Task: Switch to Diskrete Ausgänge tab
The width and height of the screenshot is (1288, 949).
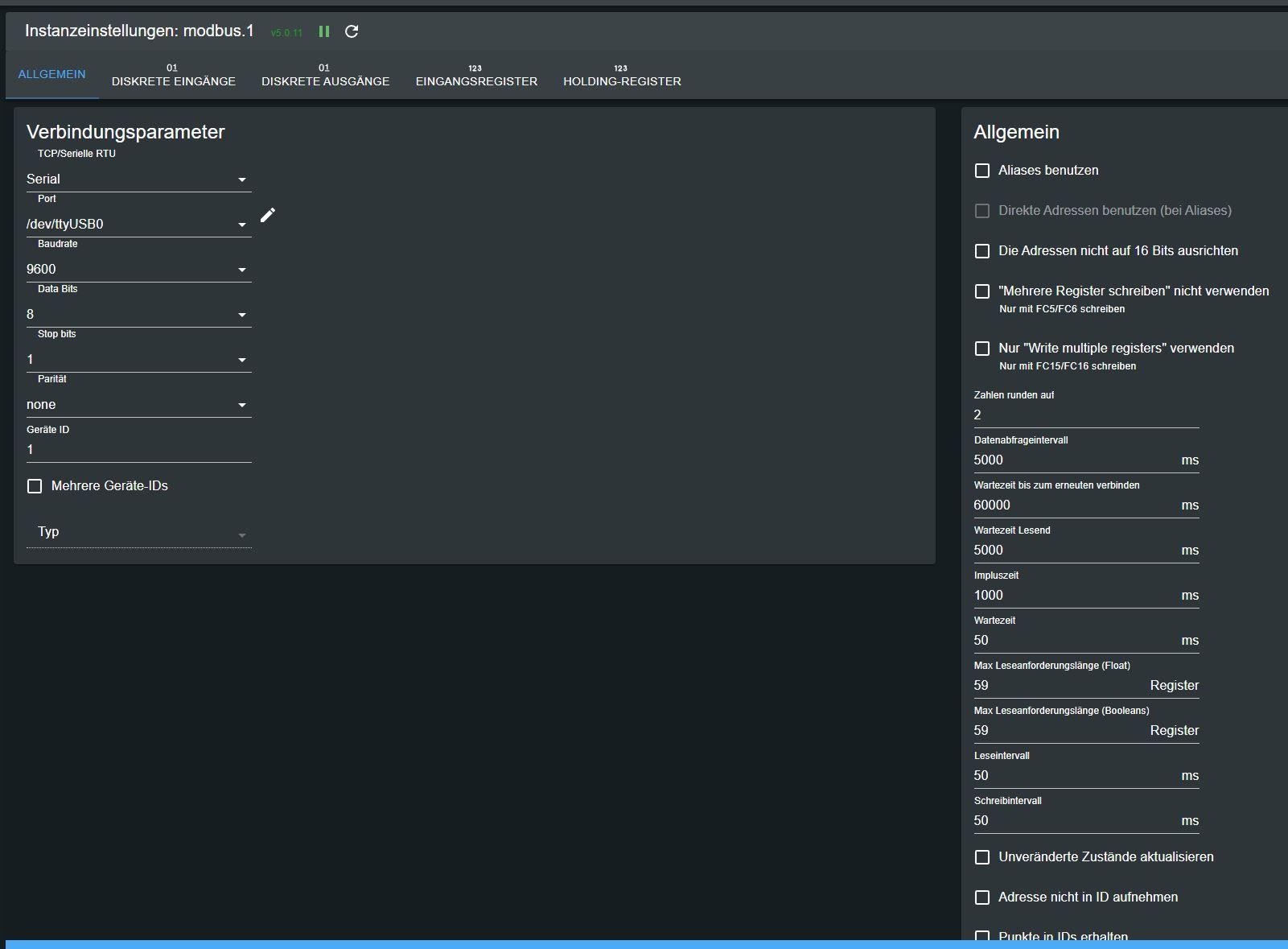Action: pyautogui.click(x=325, y=74)
